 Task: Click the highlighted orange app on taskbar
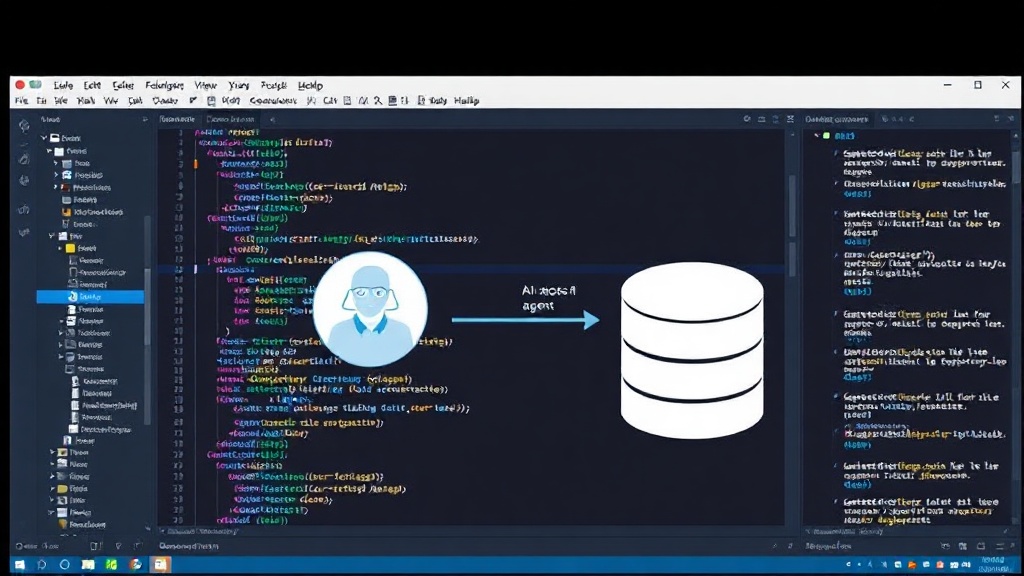[x=160, y=565]
